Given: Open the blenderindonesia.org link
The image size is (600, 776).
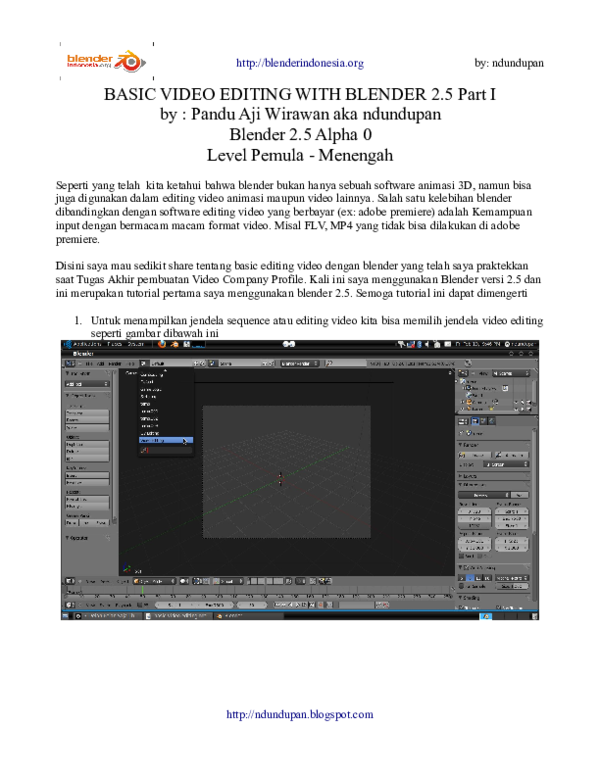Looking at the screenshot, I should click(300, 63).
